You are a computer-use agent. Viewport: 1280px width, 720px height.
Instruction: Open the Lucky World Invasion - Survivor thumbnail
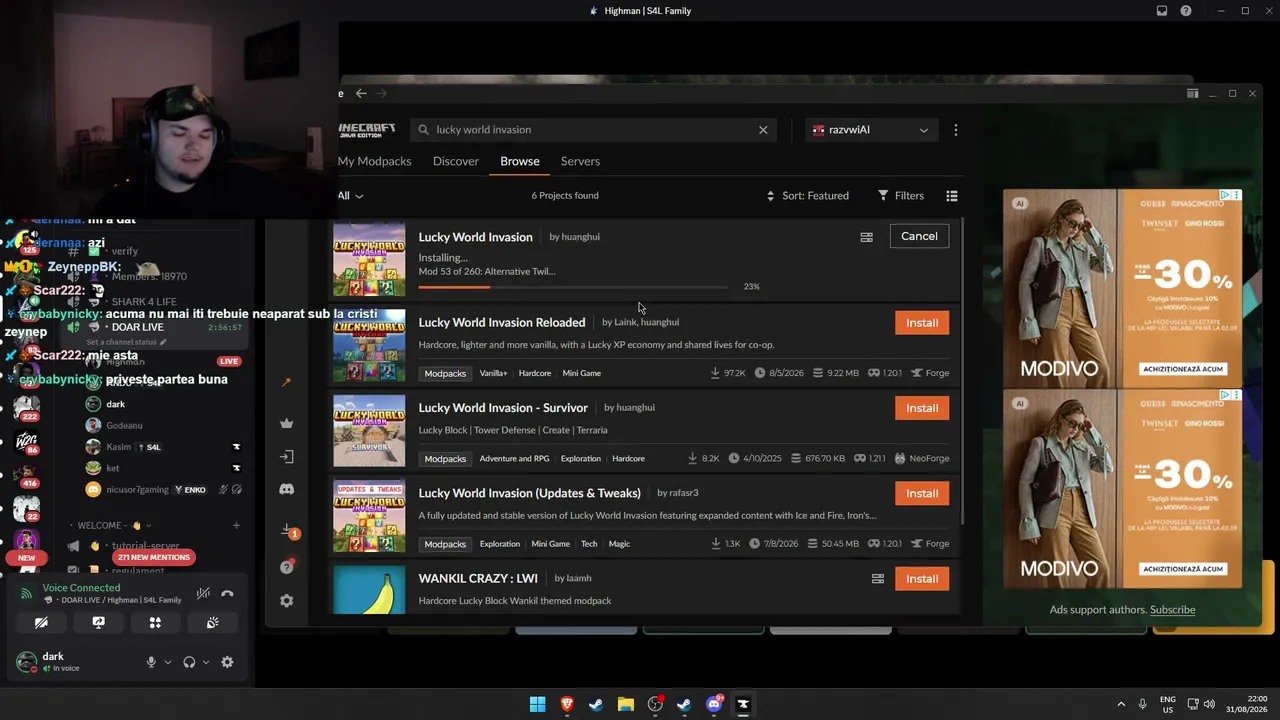pyautogui.click(x=369, y=430)
